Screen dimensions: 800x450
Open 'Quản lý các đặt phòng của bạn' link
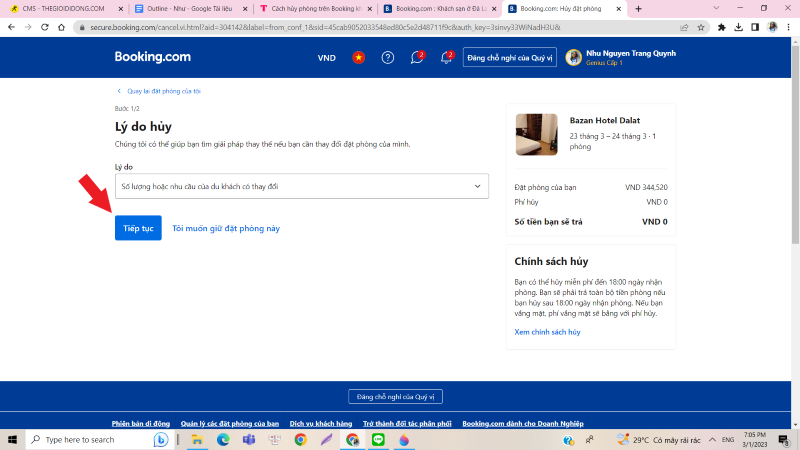coord(230,423)
